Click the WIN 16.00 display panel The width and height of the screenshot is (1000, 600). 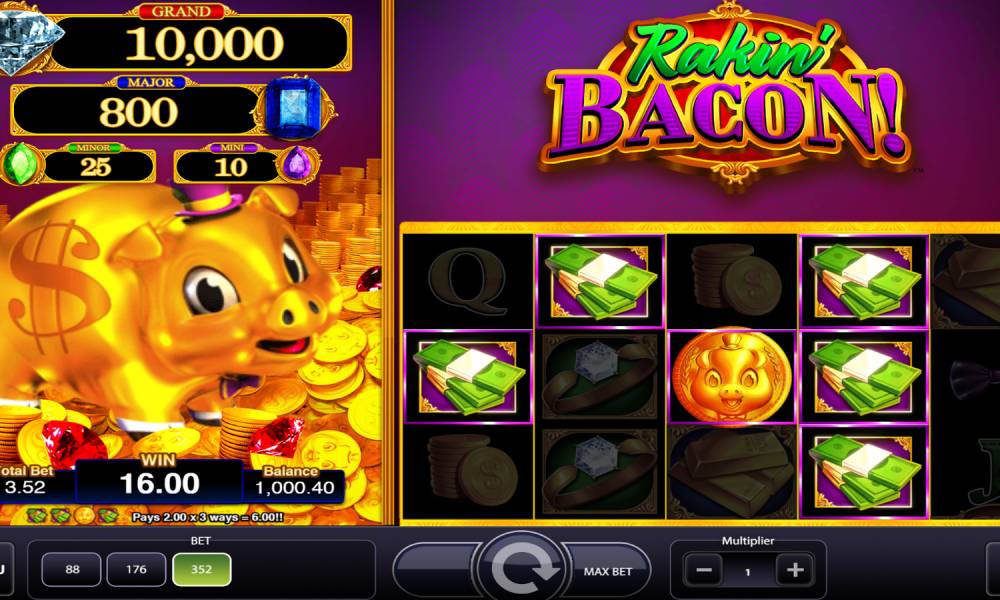coord(159,480)
